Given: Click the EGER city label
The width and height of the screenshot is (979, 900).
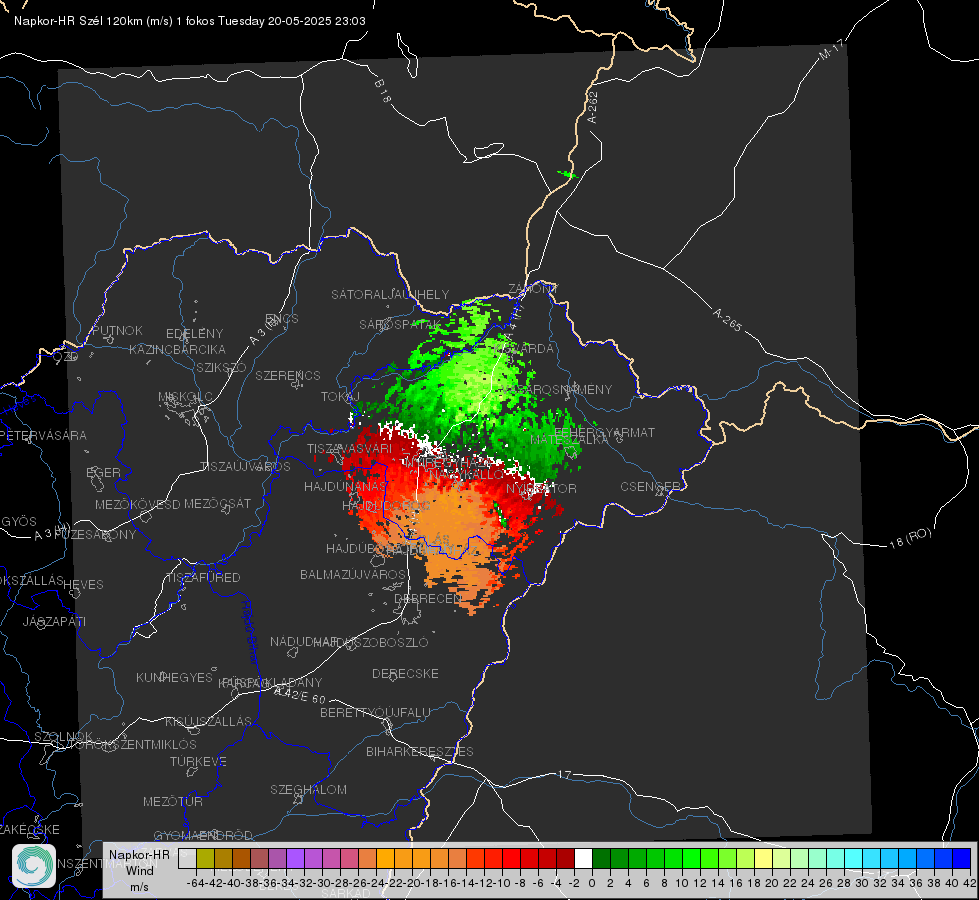Looking at the screenshot, I should tap(104, 472).
